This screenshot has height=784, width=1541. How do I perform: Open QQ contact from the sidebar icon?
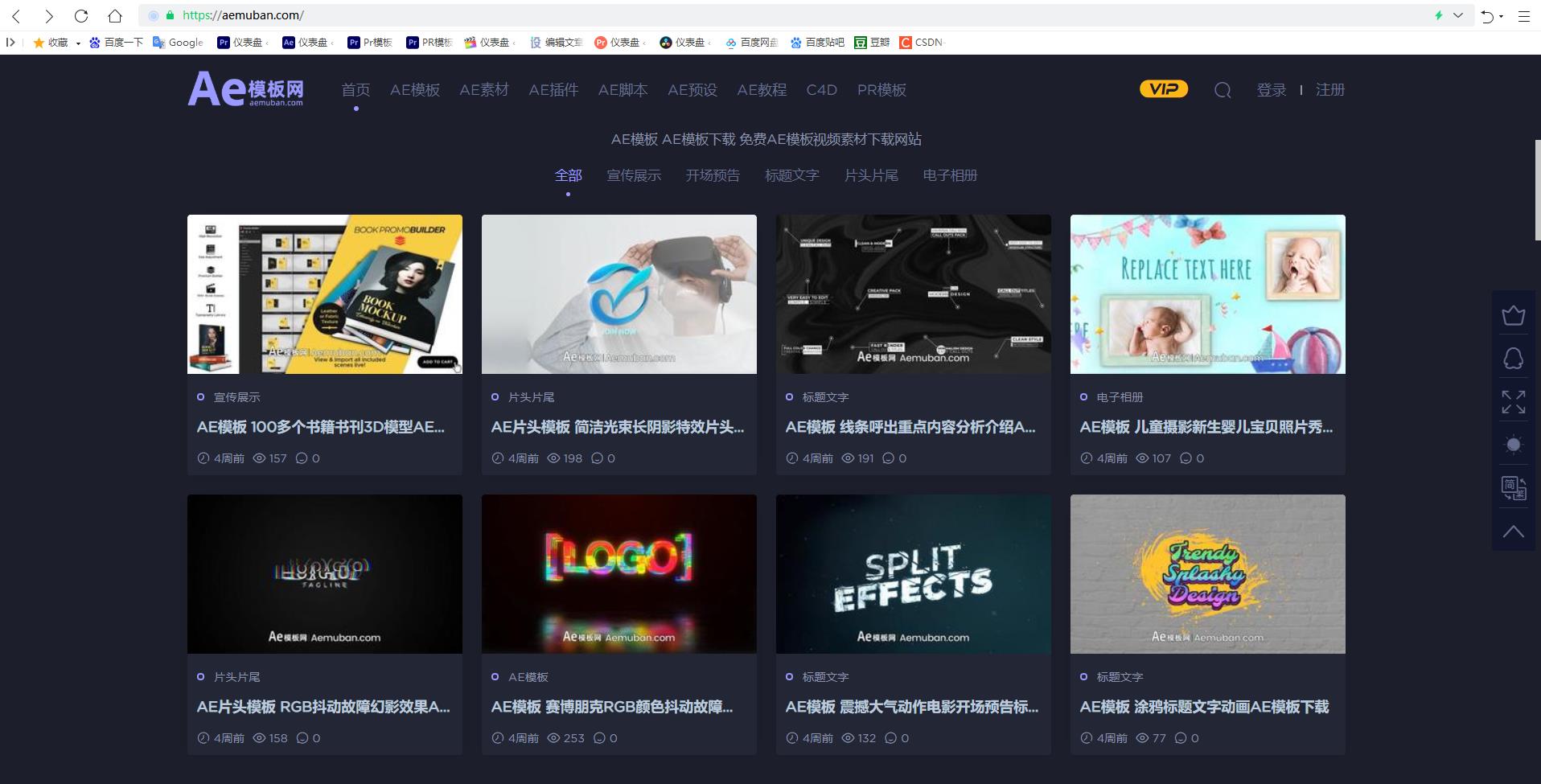(x=1513, y=358)
